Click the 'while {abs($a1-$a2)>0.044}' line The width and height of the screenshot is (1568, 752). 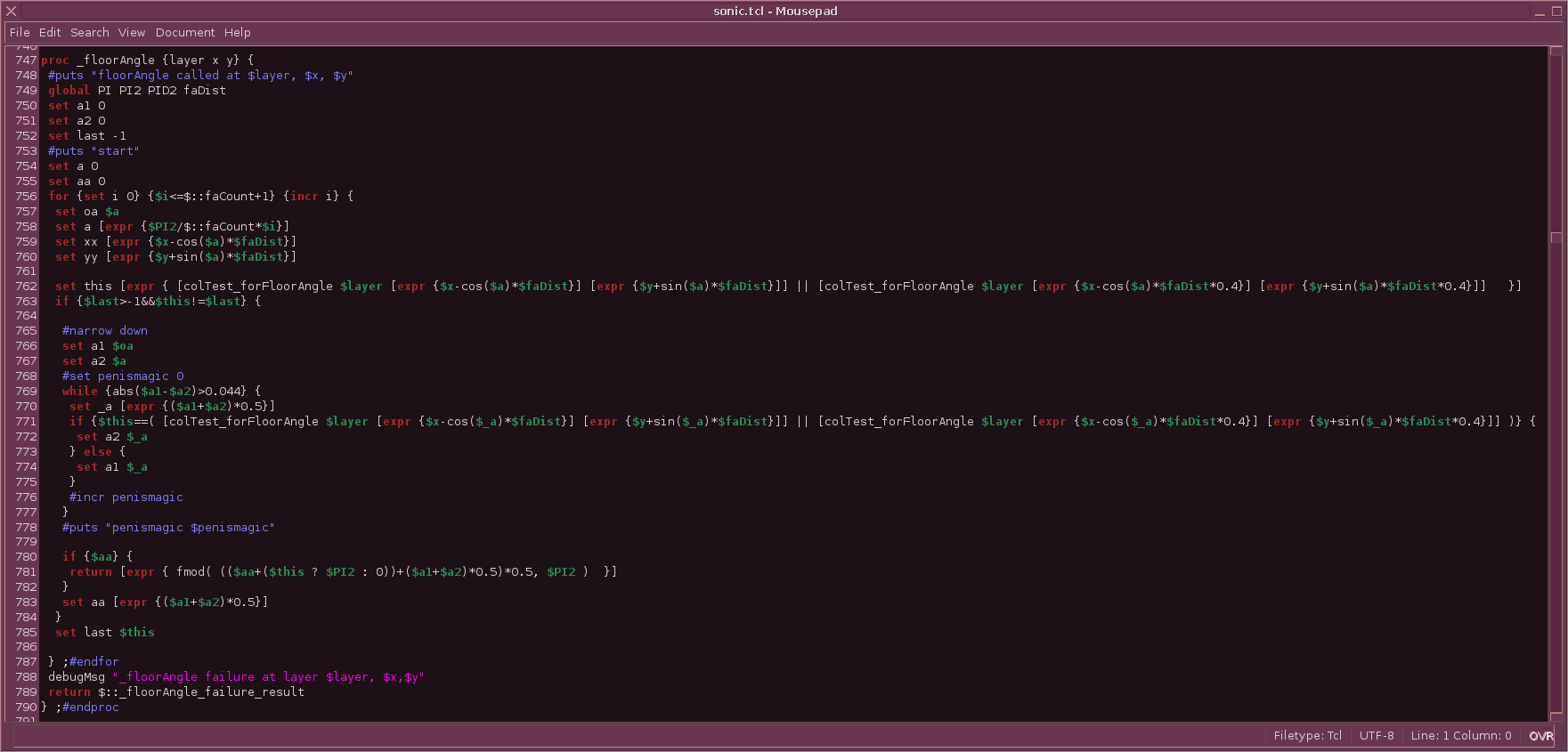coord(161,392)
